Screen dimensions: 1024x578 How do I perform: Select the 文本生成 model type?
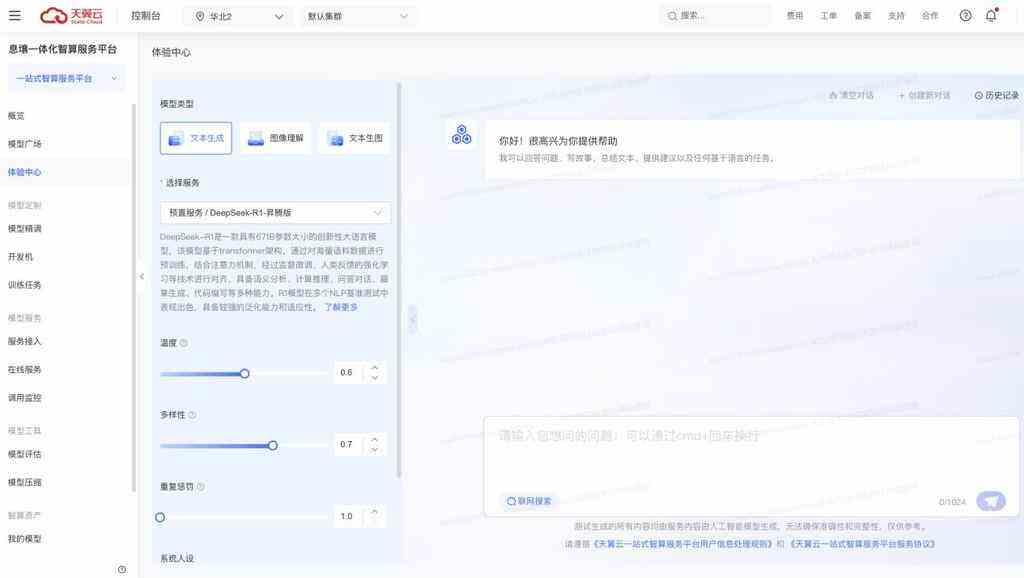click(196, 138)
